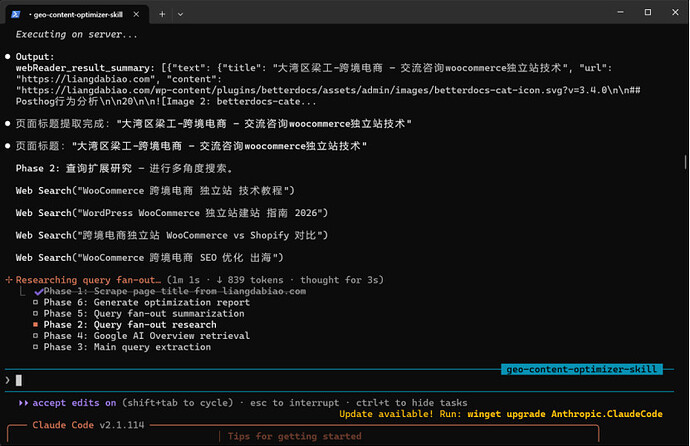Viewport: 690px width, 446px height.
Task: Click the betterdocs-cat-icon.svg URL line
Action: tap(328, 90)
